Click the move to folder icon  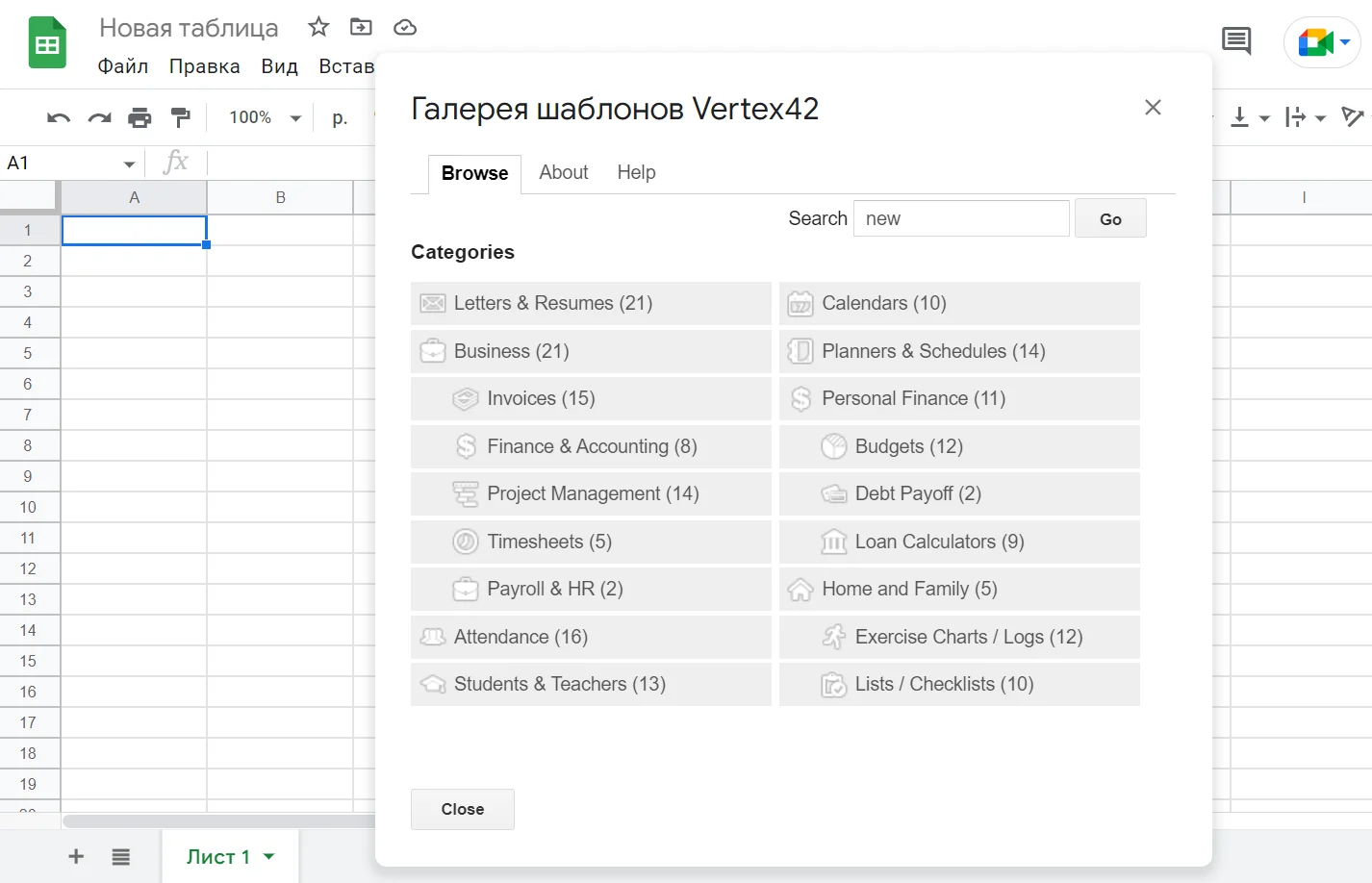361,27
